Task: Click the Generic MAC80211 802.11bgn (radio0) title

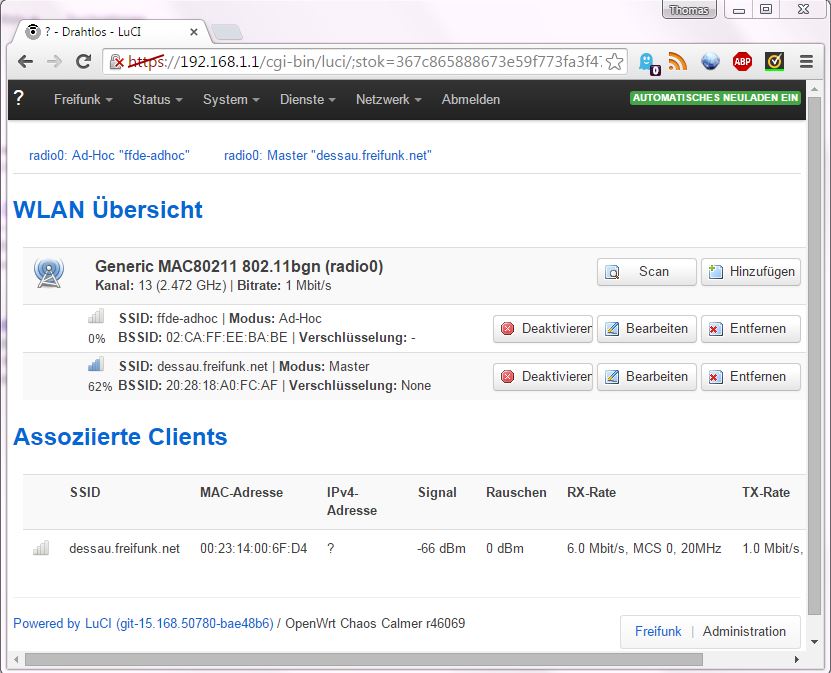Action: coord(239,266)
